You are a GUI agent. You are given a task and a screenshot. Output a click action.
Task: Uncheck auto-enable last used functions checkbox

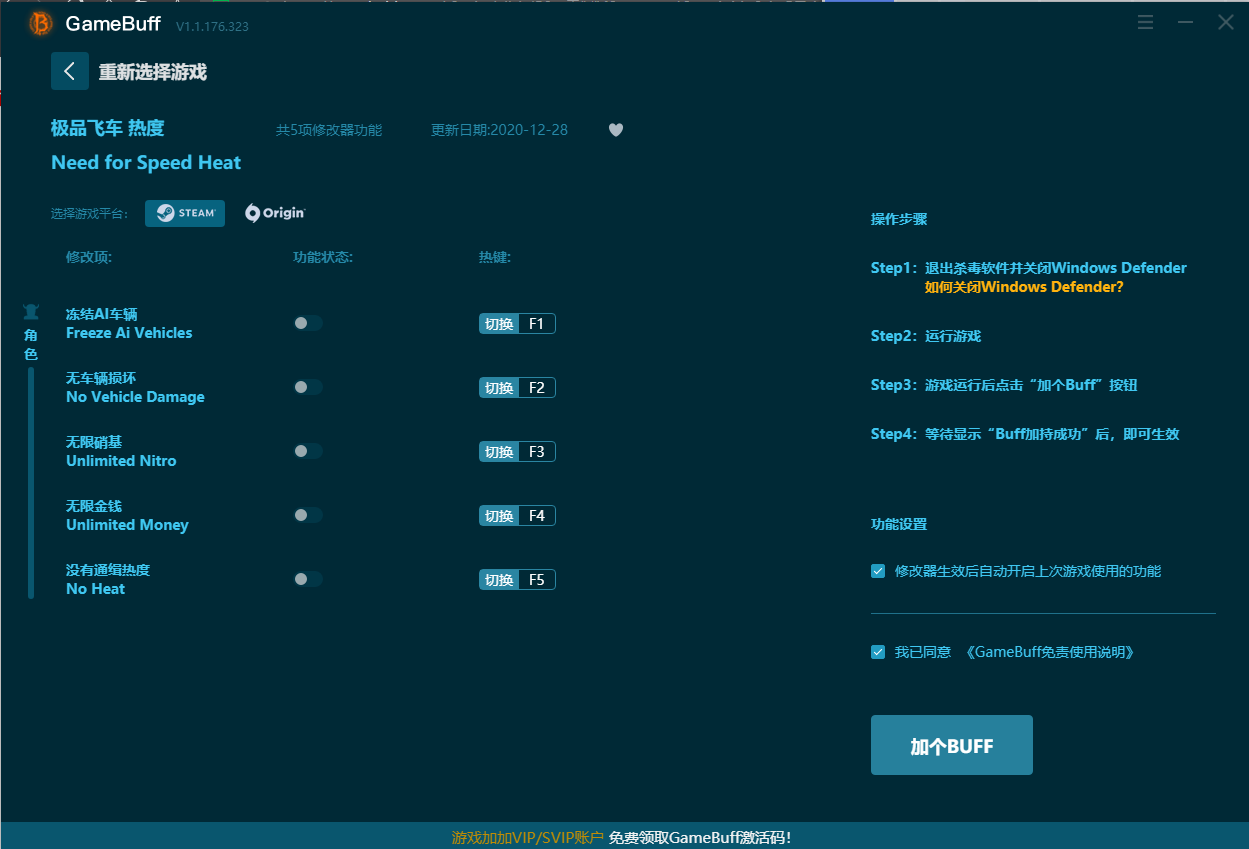pos(878,571)
